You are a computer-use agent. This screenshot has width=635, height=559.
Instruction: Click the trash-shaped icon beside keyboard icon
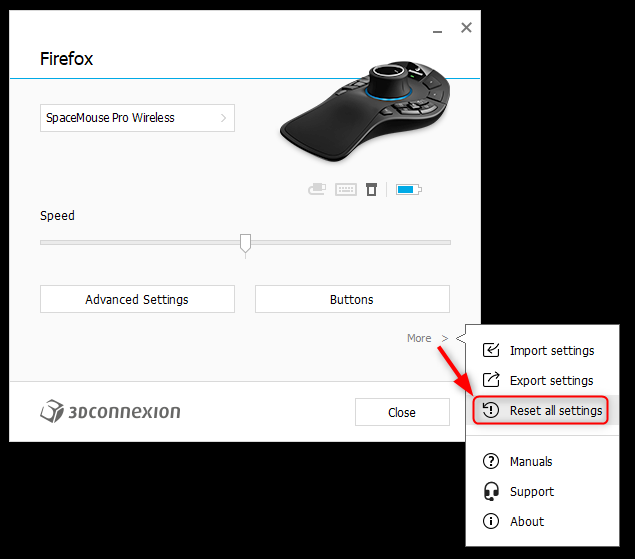(371, 189)
